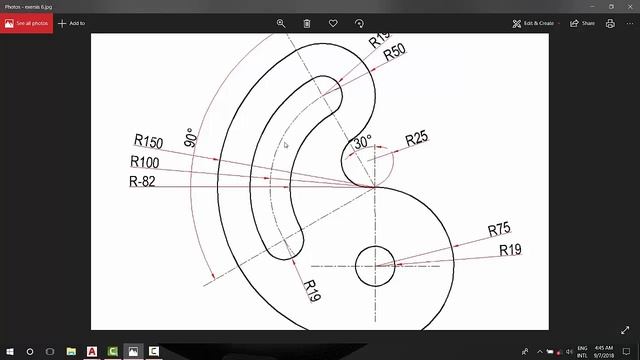This screenshot has height=360, width=640.
Task: Open the volume speaker control
Action: (x=569, y=351)
